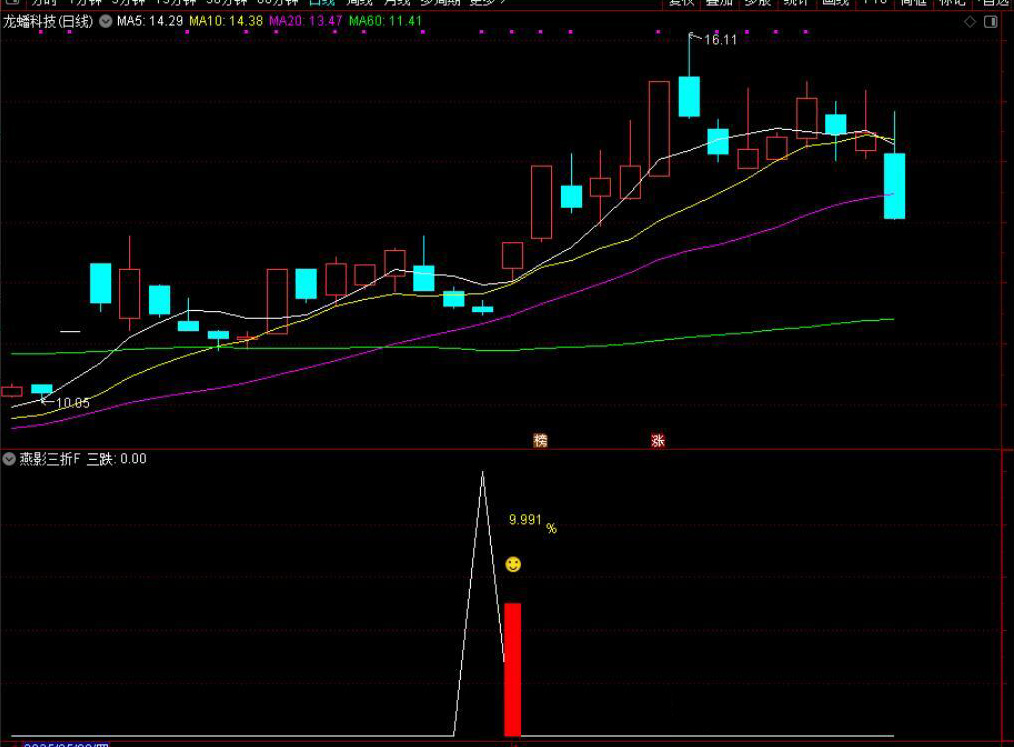Select the red signal bar in indicator panel

(x=512, y=668)
